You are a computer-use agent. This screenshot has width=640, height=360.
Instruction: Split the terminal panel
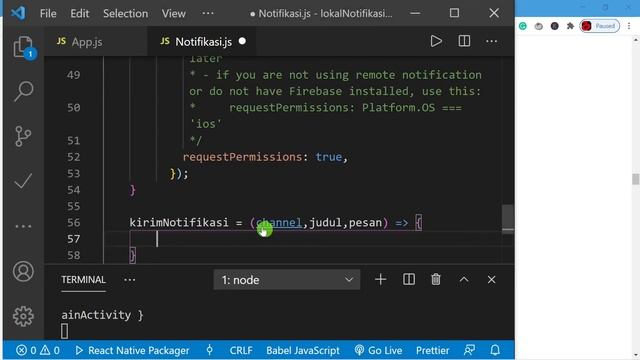(x=409, y=280)
